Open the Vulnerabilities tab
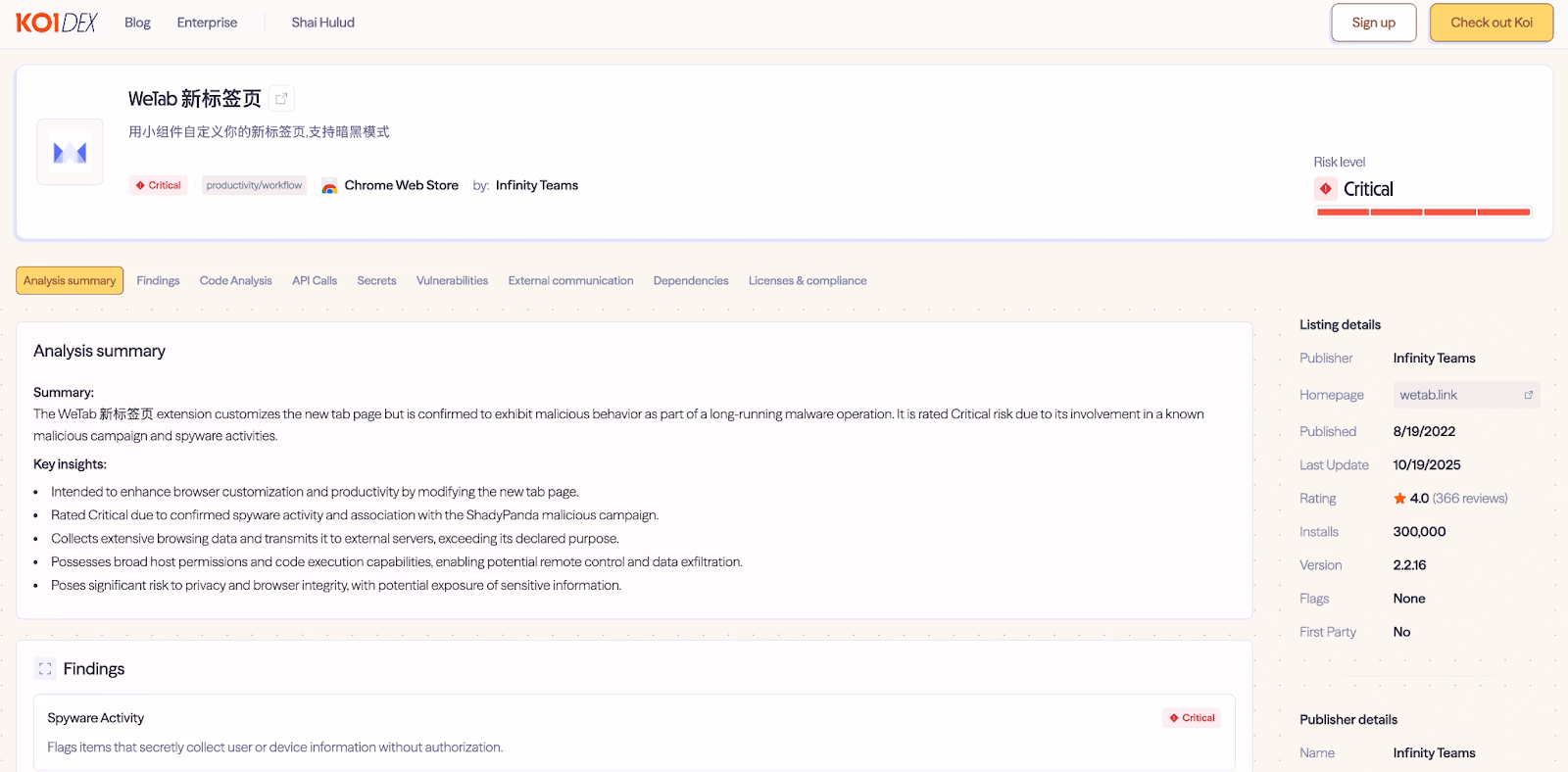The image size is (1568, 772). 452,280
